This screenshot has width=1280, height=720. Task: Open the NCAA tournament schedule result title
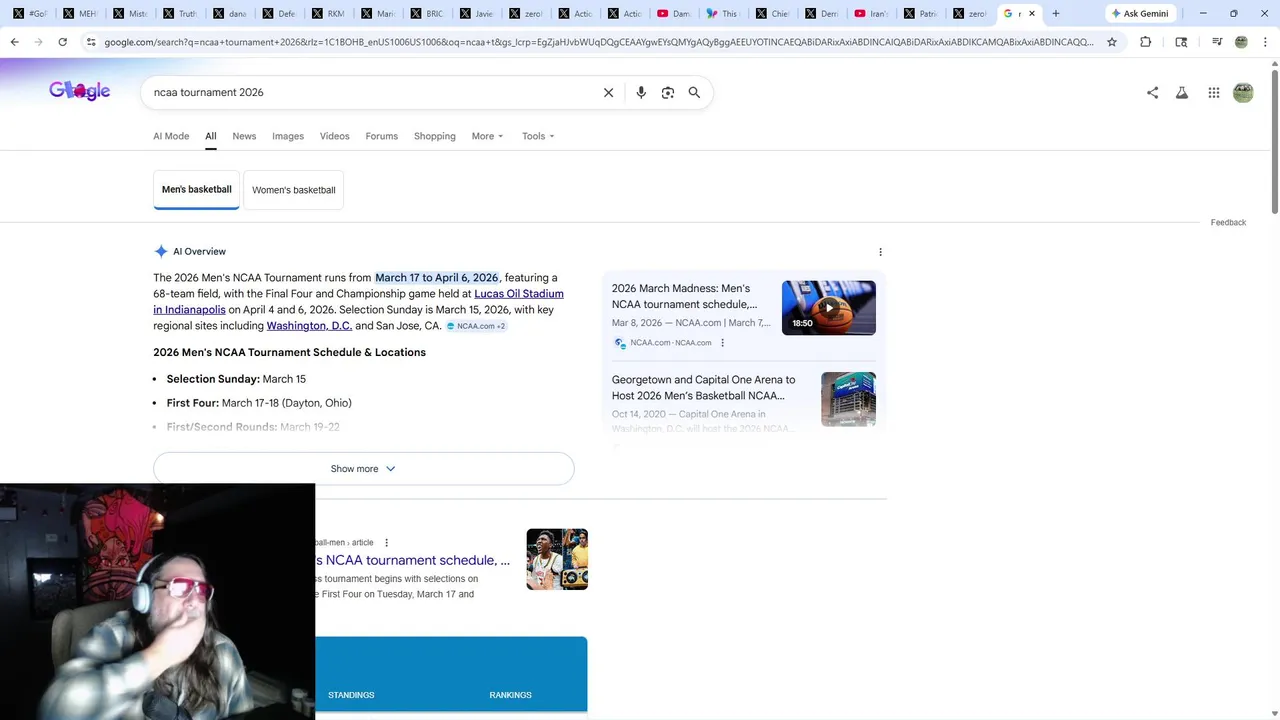click(412, 560)
